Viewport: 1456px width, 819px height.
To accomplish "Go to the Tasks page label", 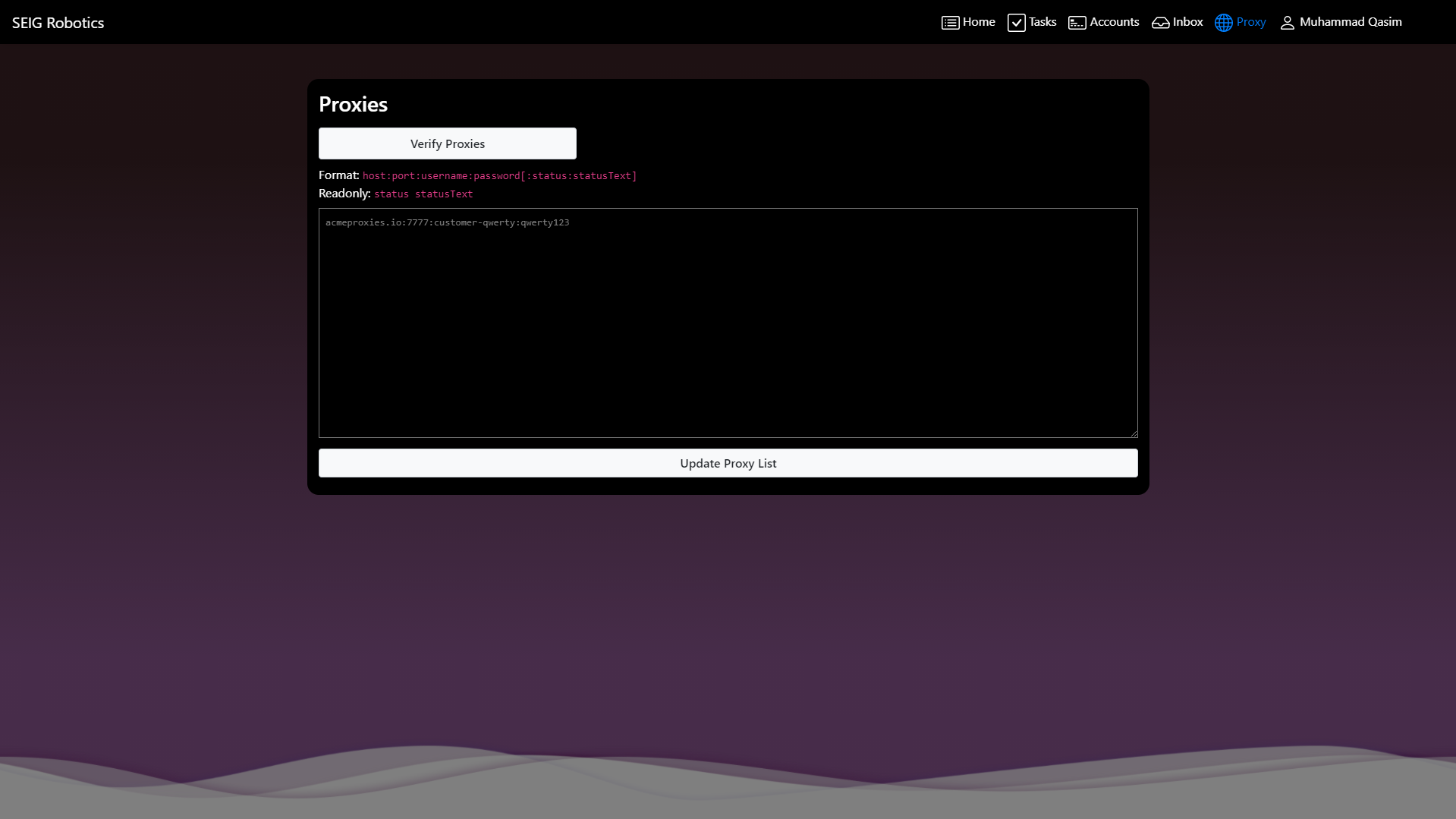I will [1042, 22].
